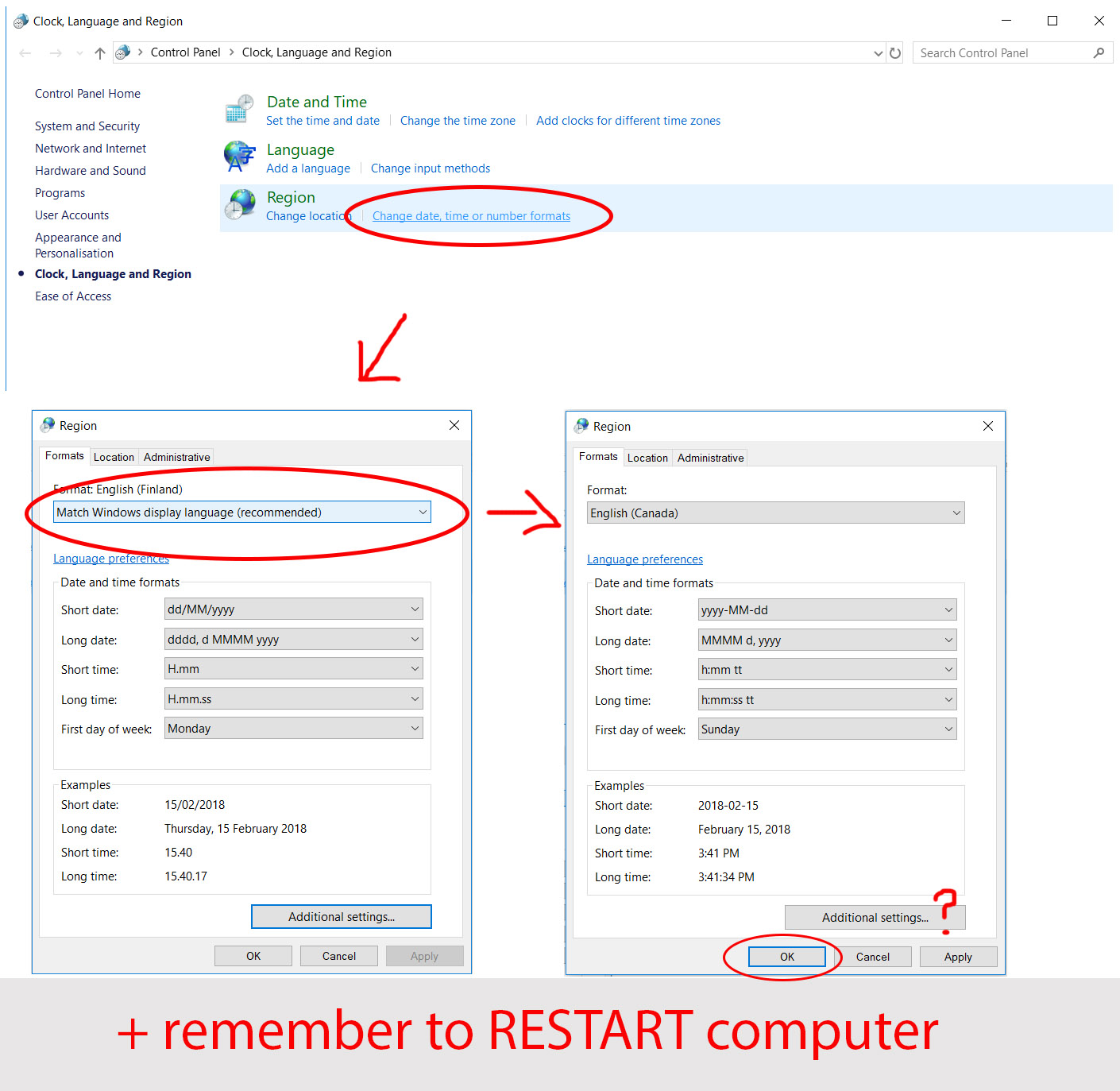Open Language preferences in English (Canada) dialog
Viewport: 1120px width, 1091px height.
pyautogui.click(x=645, y=559)
